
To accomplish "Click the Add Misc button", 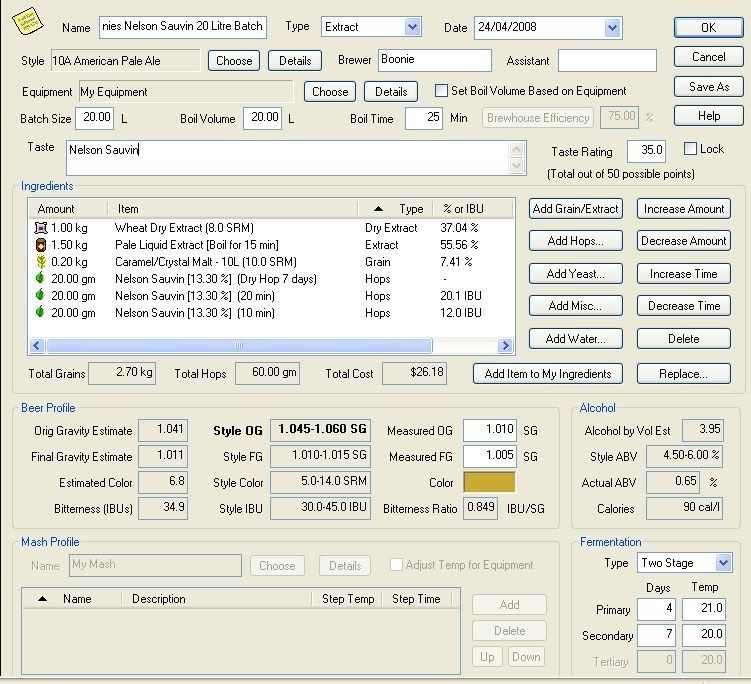I will [x=576, y=306].
